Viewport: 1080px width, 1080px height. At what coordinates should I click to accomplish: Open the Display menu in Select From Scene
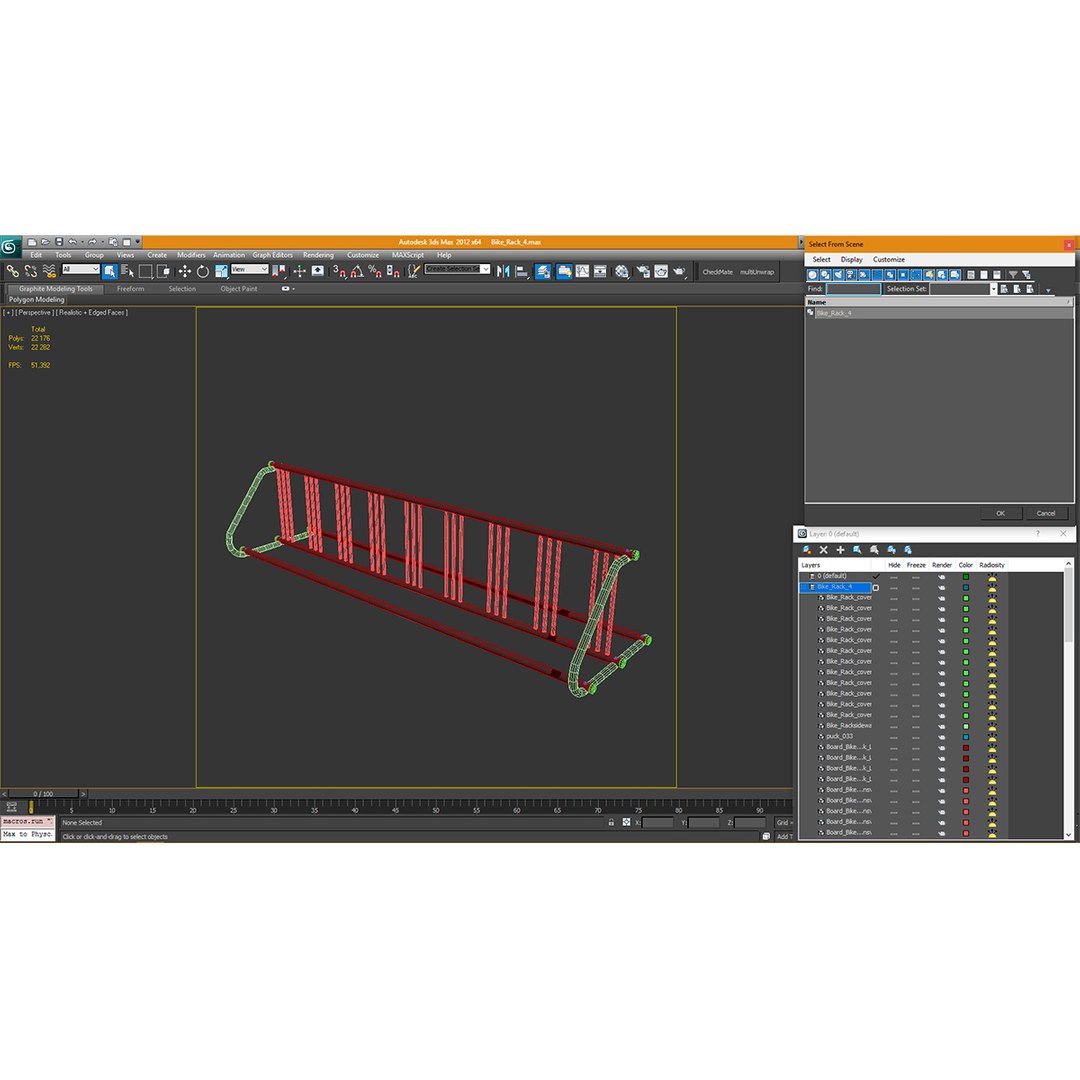point(851,260)
